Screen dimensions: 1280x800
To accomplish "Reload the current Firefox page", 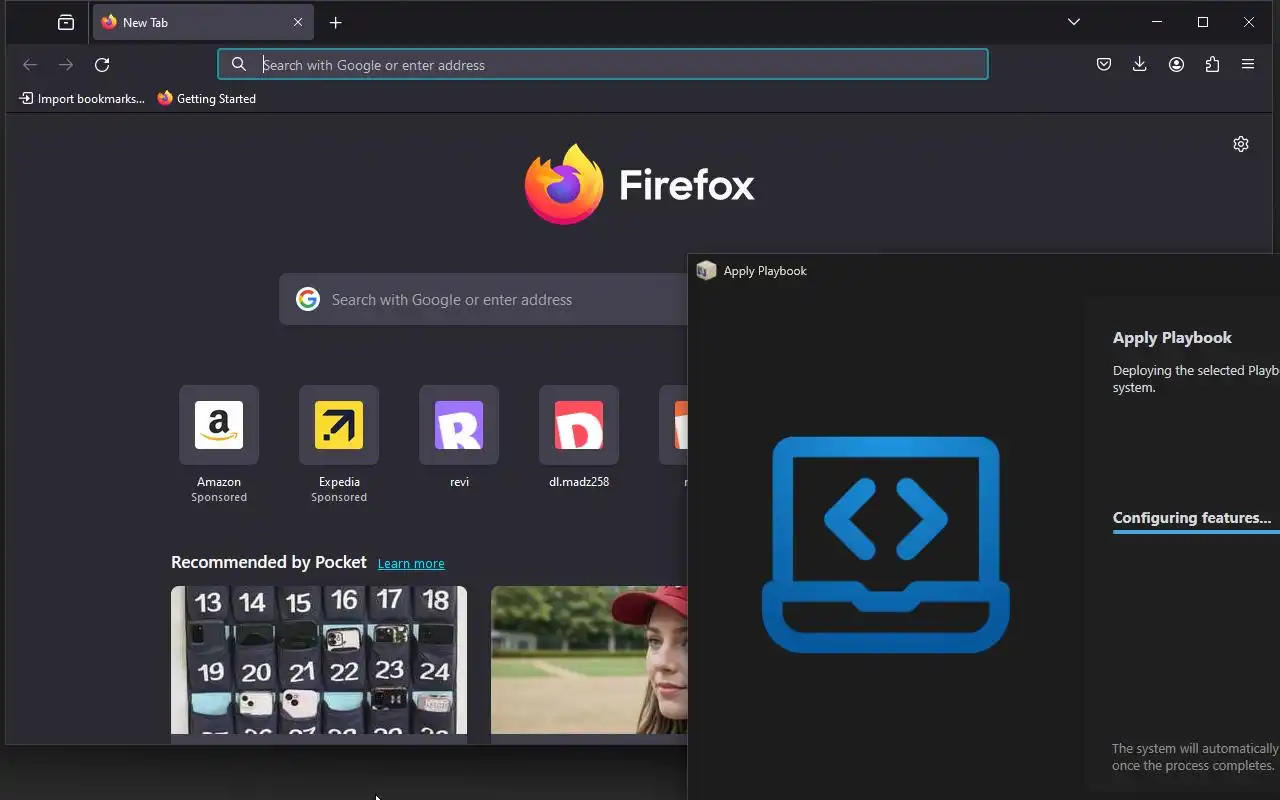I will coord(102,65).
